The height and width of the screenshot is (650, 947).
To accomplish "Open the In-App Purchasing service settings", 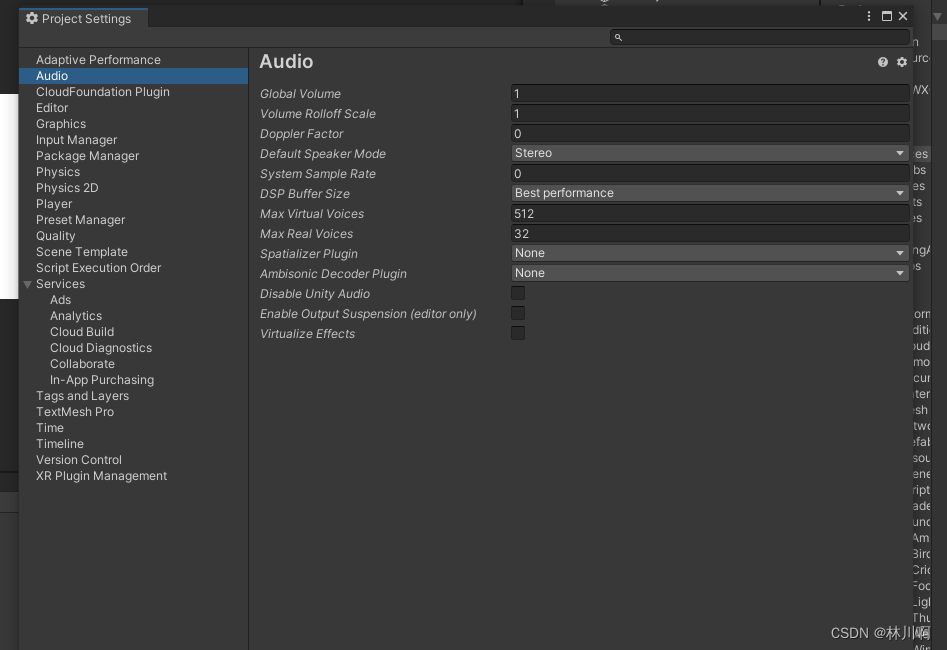I will [x=101, y=379].
